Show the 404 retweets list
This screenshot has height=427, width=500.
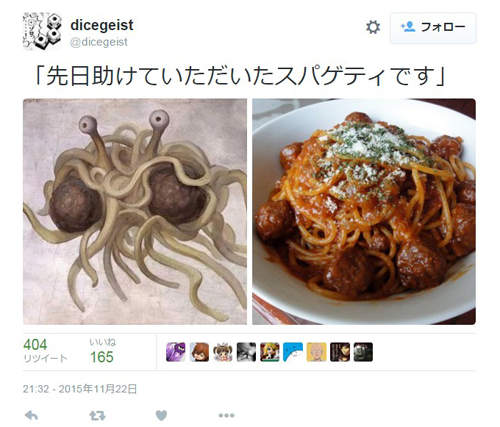(45, 350)
